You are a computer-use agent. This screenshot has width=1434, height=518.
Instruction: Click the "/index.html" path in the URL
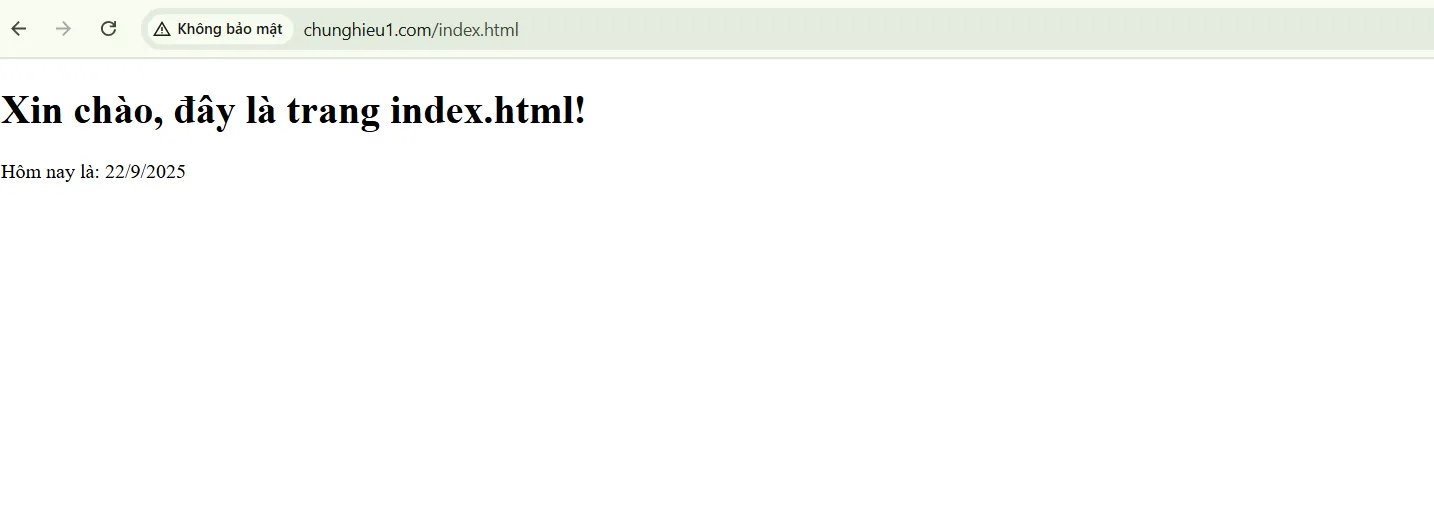pyautogui.click(x=476, y=30)
